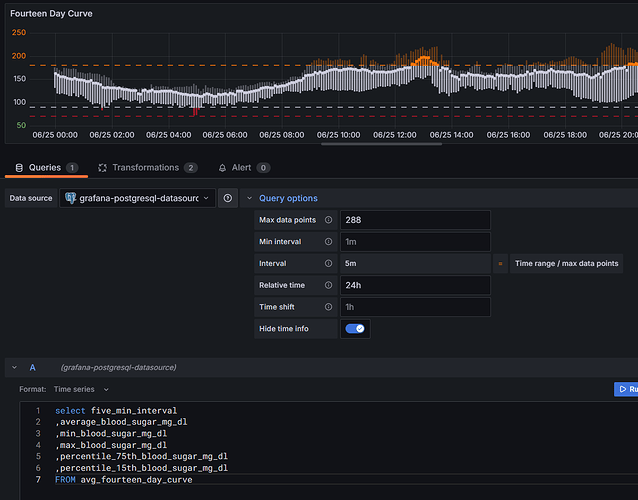Collapse the Query options section

249,199
